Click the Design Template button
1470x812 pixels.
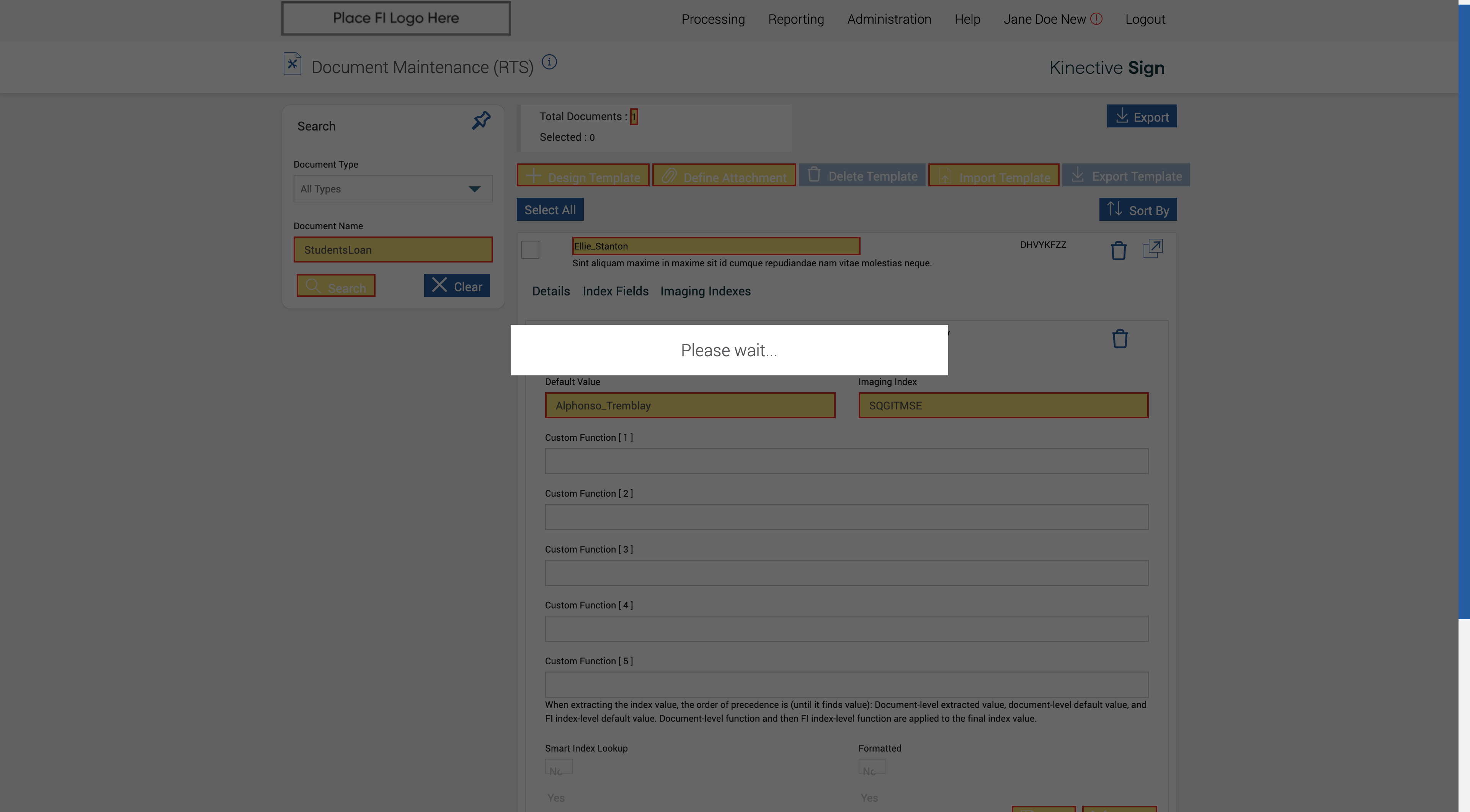583,176
